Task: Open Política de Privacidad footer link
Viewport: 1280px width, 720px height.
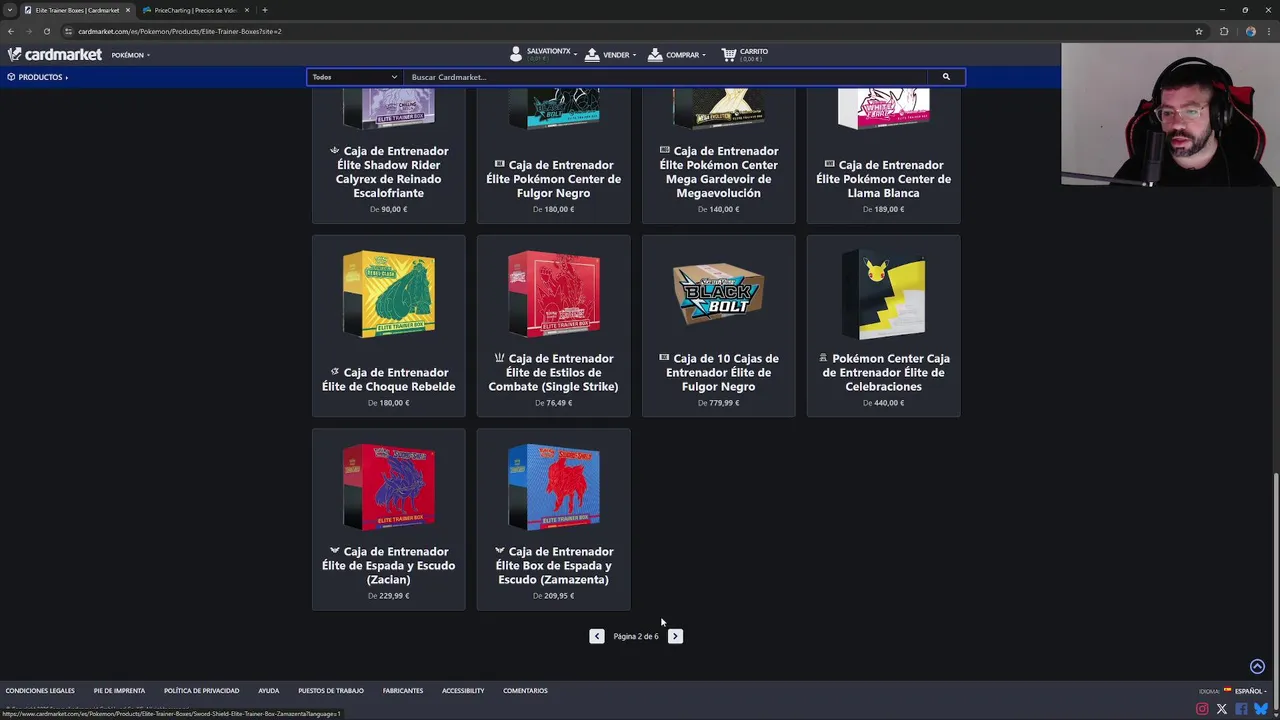Action: pyautogui.click(x=201, y=691)
